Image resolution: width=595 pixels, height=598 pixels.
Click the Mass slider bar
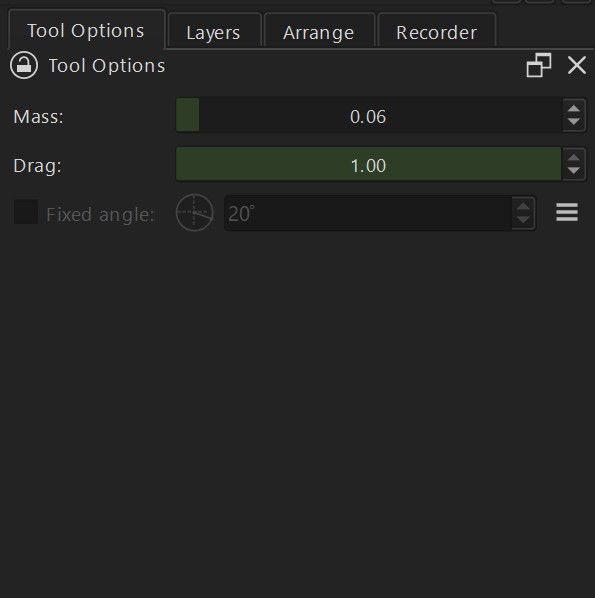pos(368,115)
